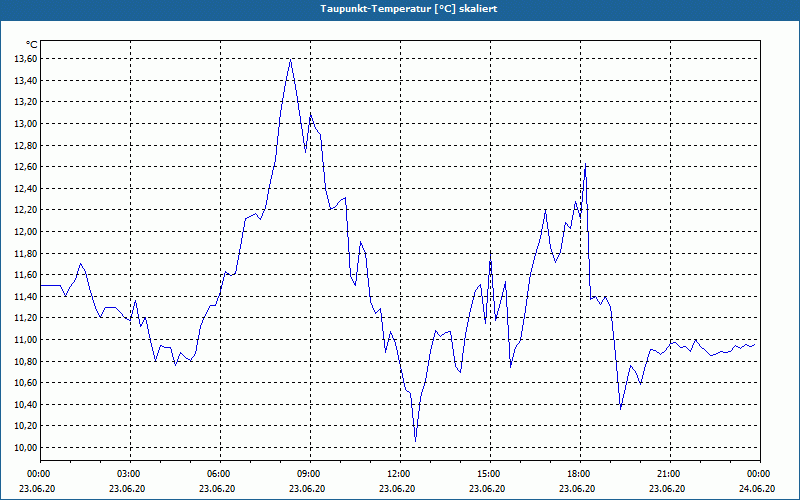Image resolution: width=800 pixels, height=500 pixels.
Task: Select the y-axis value 12,60
Action: (x=26, y=167)
